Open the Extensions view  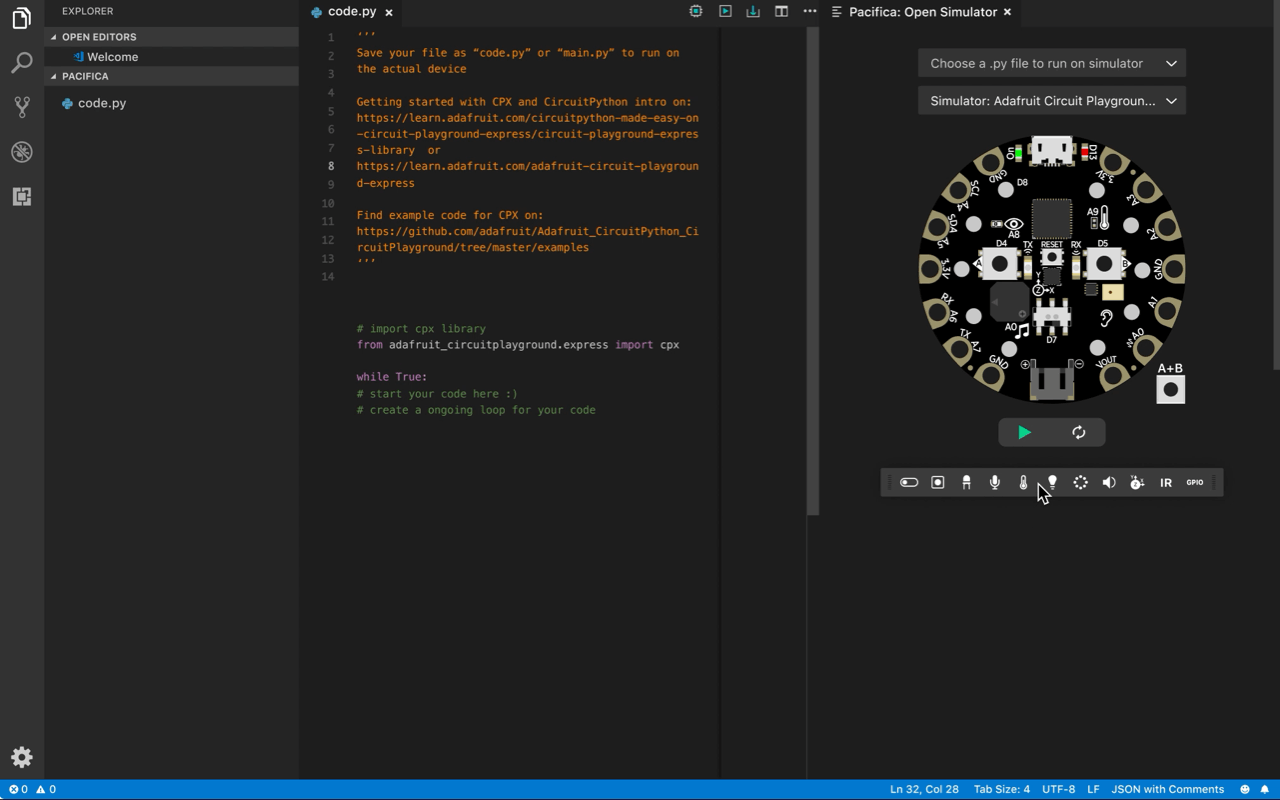coord(21,196)
